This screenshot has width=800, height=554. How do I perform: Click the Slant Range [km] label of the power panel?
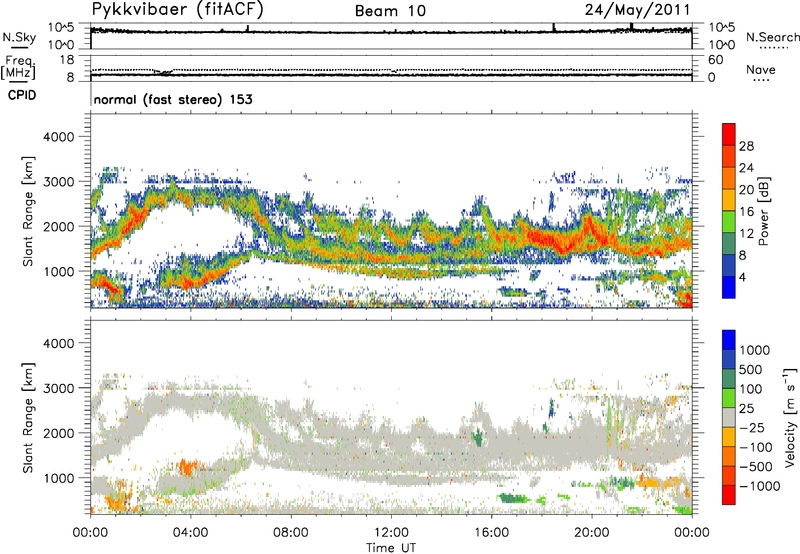[x=28, y=211]
